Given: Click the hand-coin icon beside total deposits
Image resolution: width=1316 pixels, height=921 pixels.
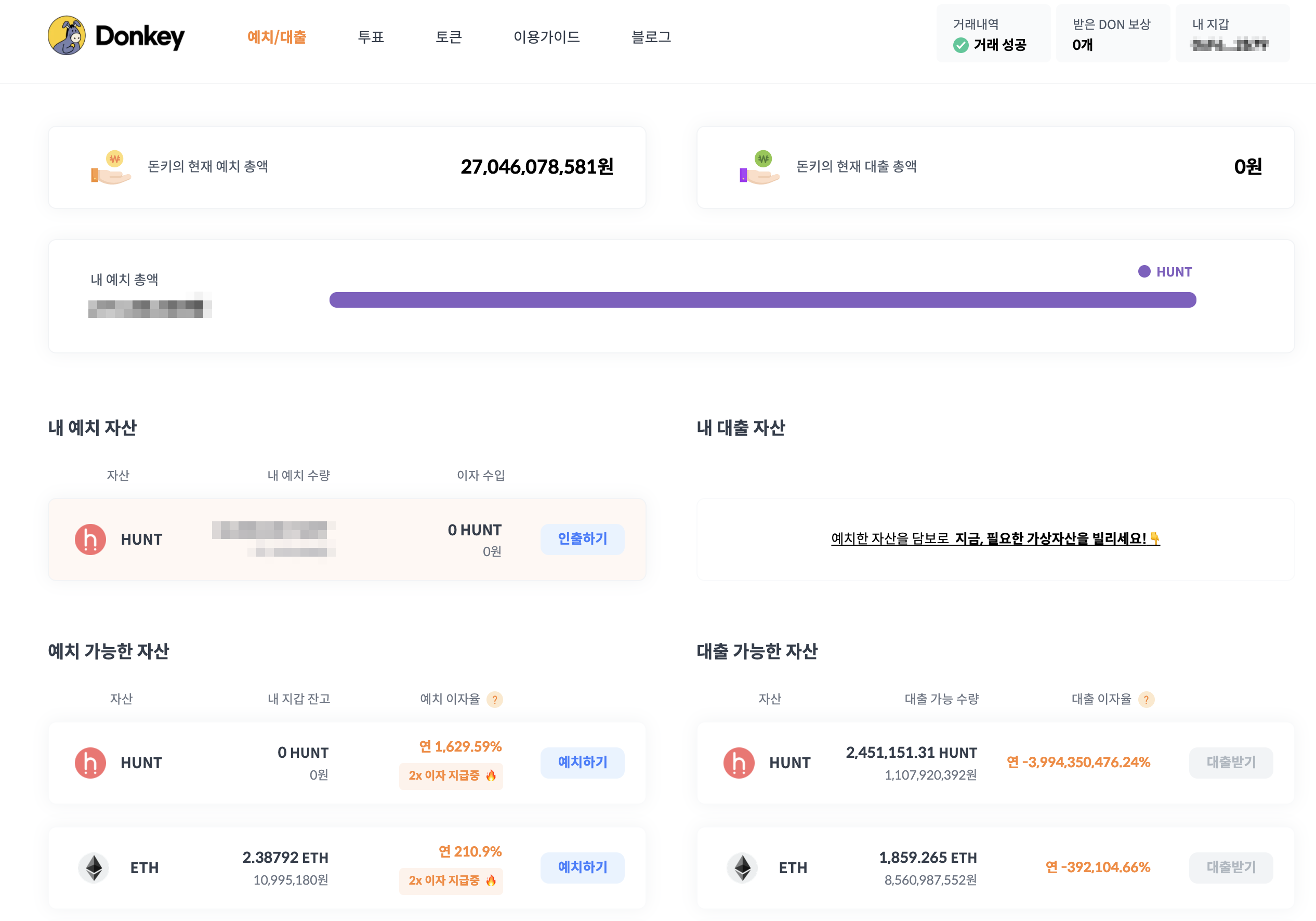Looking at the screenshot, I should [x=111, y=167].
